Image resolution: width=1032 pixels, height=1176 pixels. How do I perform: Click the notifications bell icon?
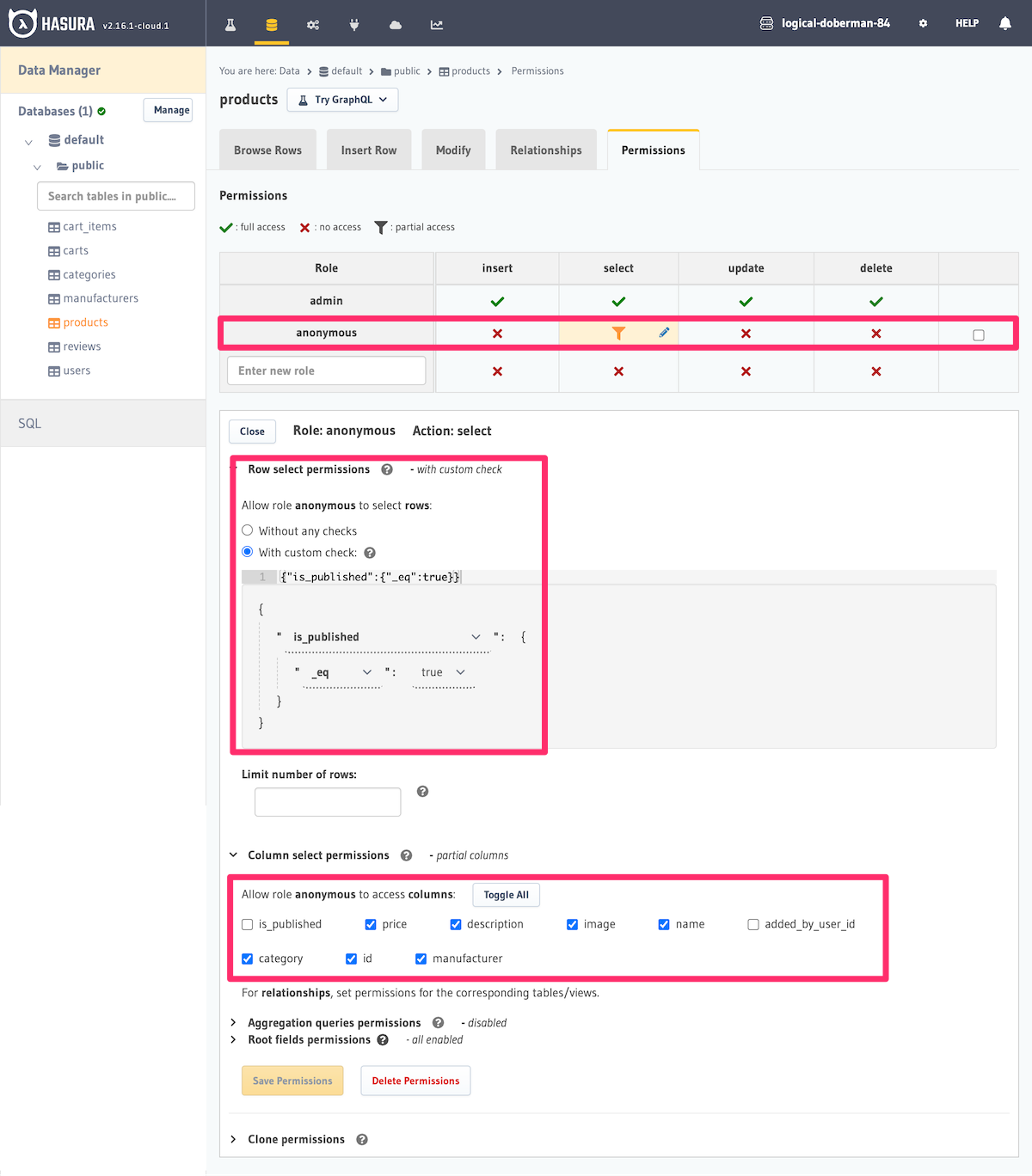(1004, 23)
